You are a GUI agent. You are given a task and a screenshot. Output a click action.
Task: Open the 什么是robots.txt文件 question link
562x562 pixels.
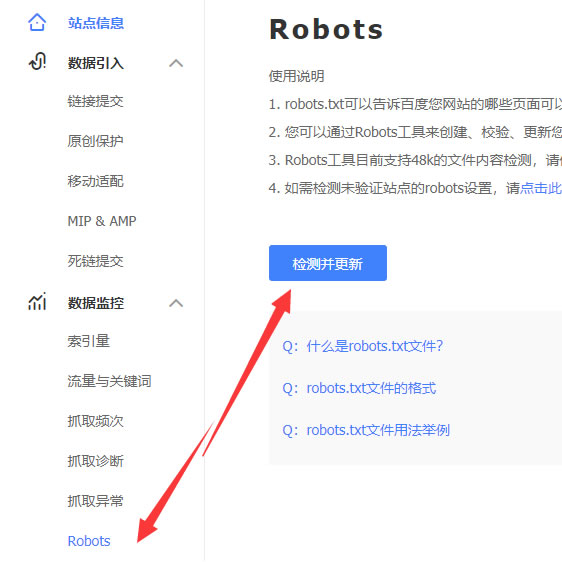point(363,346)
